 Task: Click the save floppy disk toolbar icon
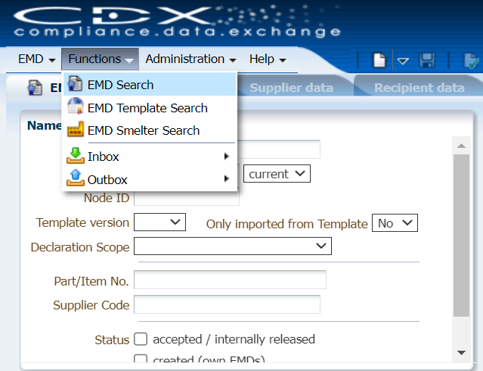[427, 60]
